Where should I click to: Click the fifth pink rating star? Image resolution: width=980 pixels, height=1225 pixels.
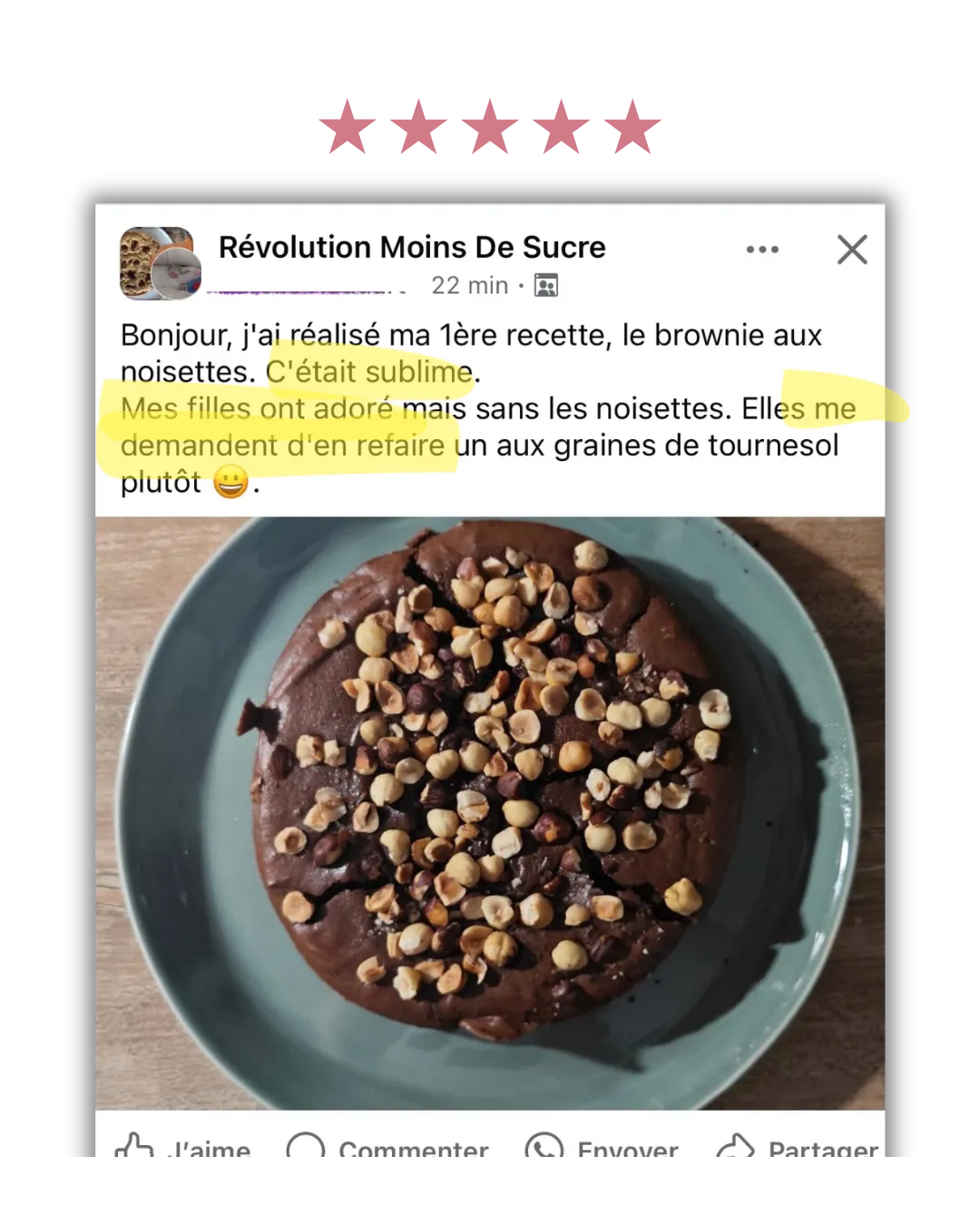pyautogui.click(x=632, y=126)
